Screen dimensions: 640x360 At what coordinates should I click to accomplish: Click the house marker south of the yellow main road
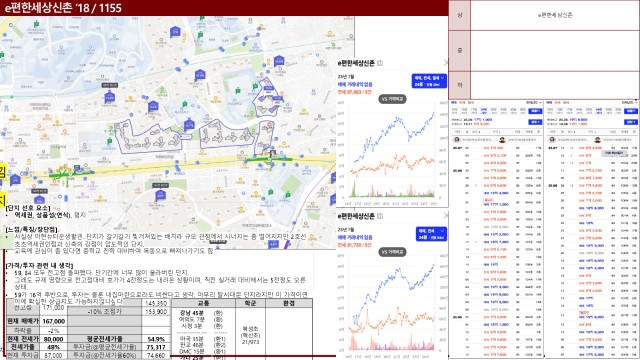160,195
